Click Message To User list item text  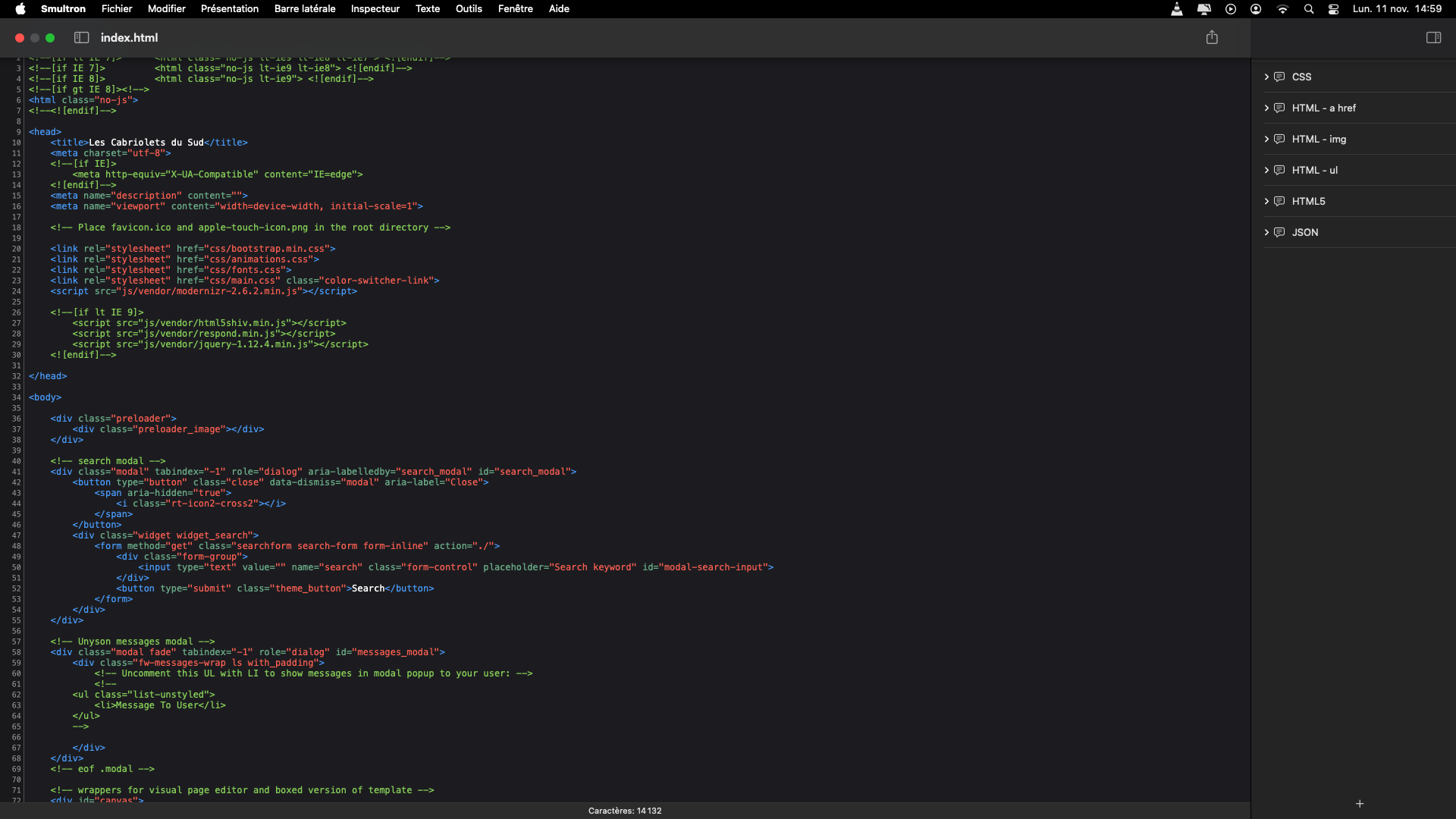click(157, 705)
